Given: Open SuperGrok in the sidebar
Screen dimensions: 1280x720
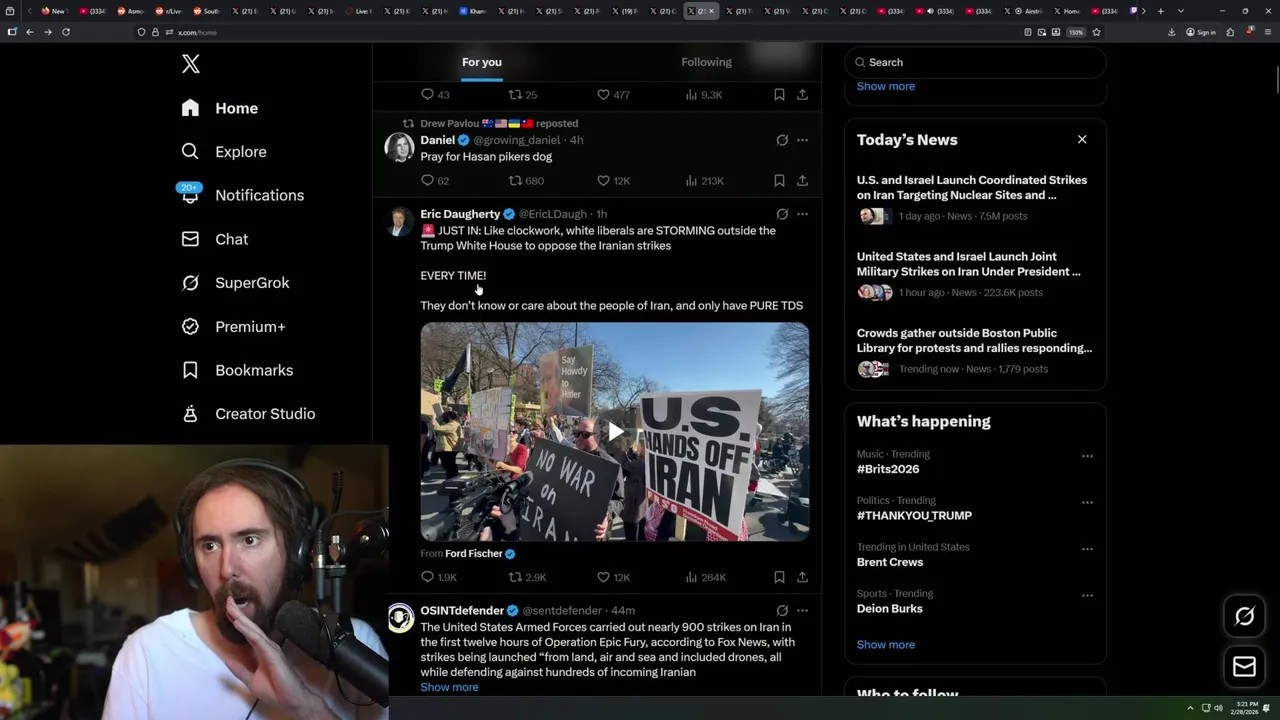Looking at the screenshot, I should point(235,283).
